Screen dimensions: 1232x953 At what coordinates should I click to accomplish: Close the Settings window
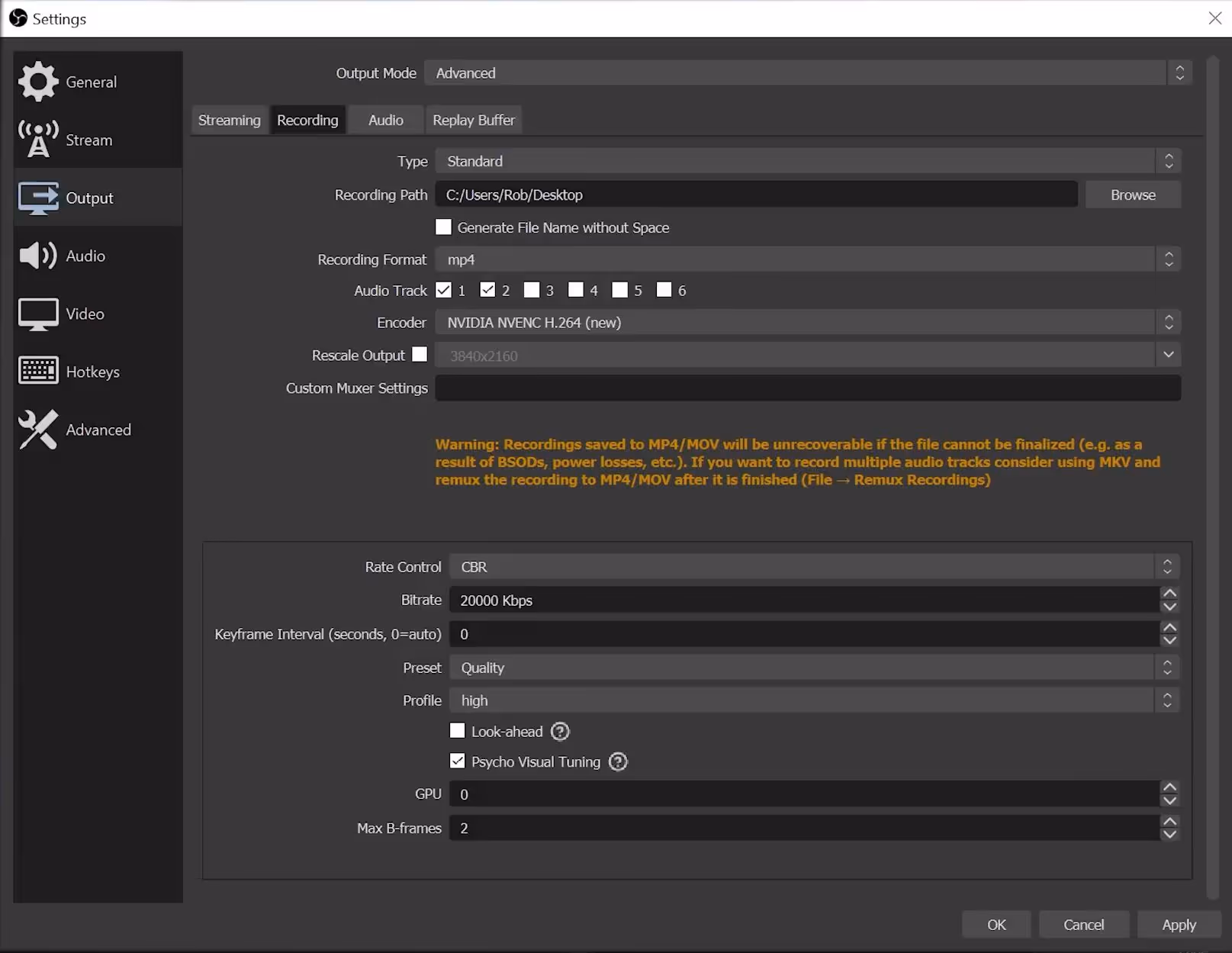pos(1215,18)
